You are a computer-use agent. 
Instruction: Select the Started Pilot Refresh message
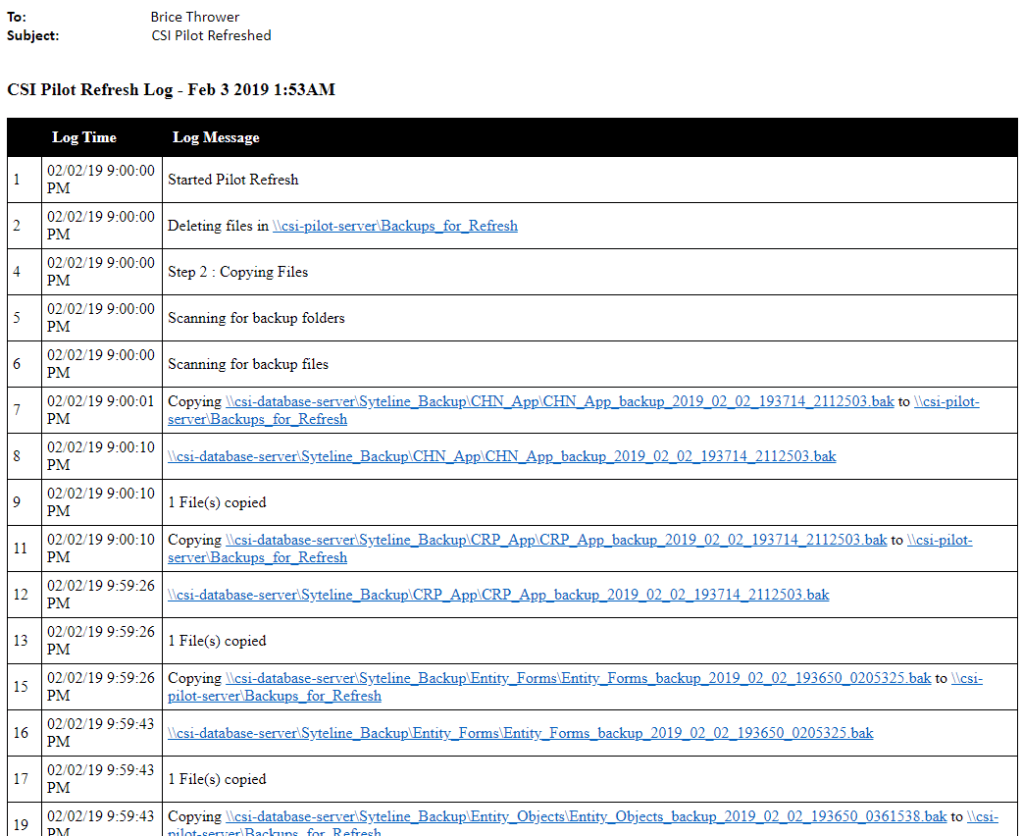click(233, 180)
